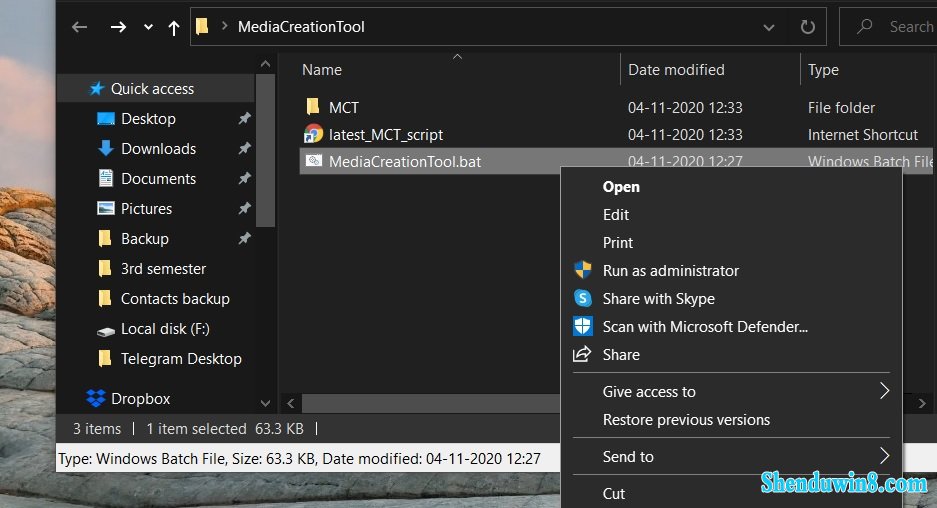This screenshot has width=937, height=508.
Task: Open the Backup folder in sidebar
Action: pyautogui.click(x=145, y=239)
